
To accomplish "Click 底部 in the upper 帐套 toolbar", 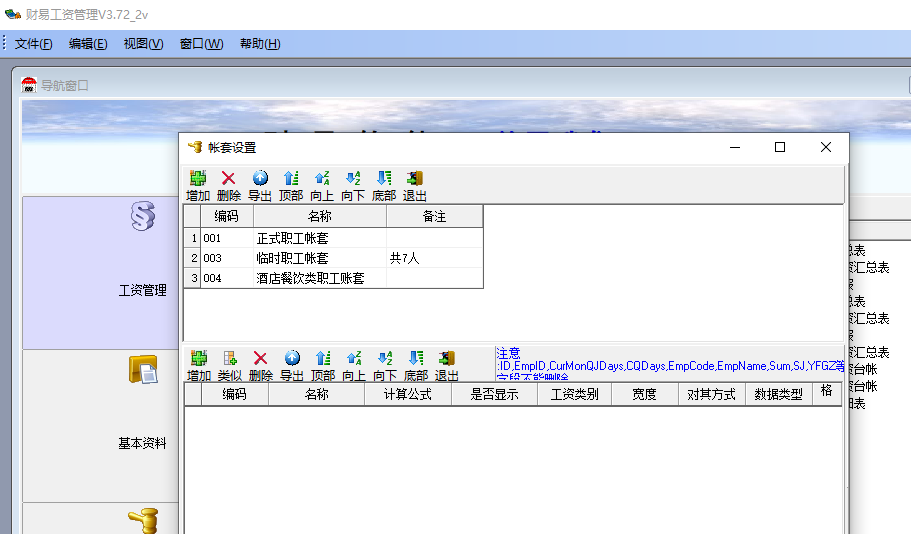I will 384,186.
